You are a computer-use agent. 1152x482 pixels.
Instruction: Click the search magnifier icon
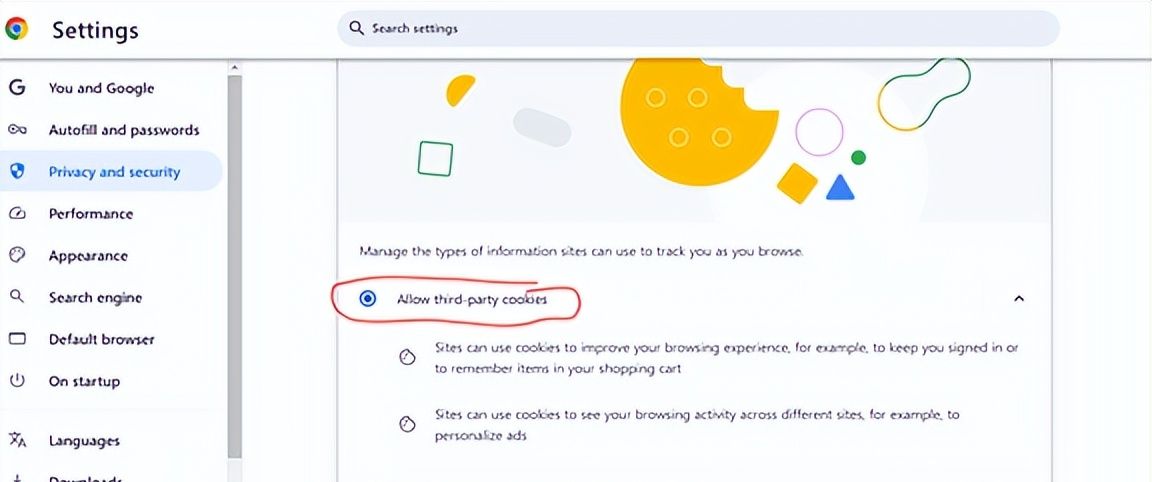pos(356,29)
